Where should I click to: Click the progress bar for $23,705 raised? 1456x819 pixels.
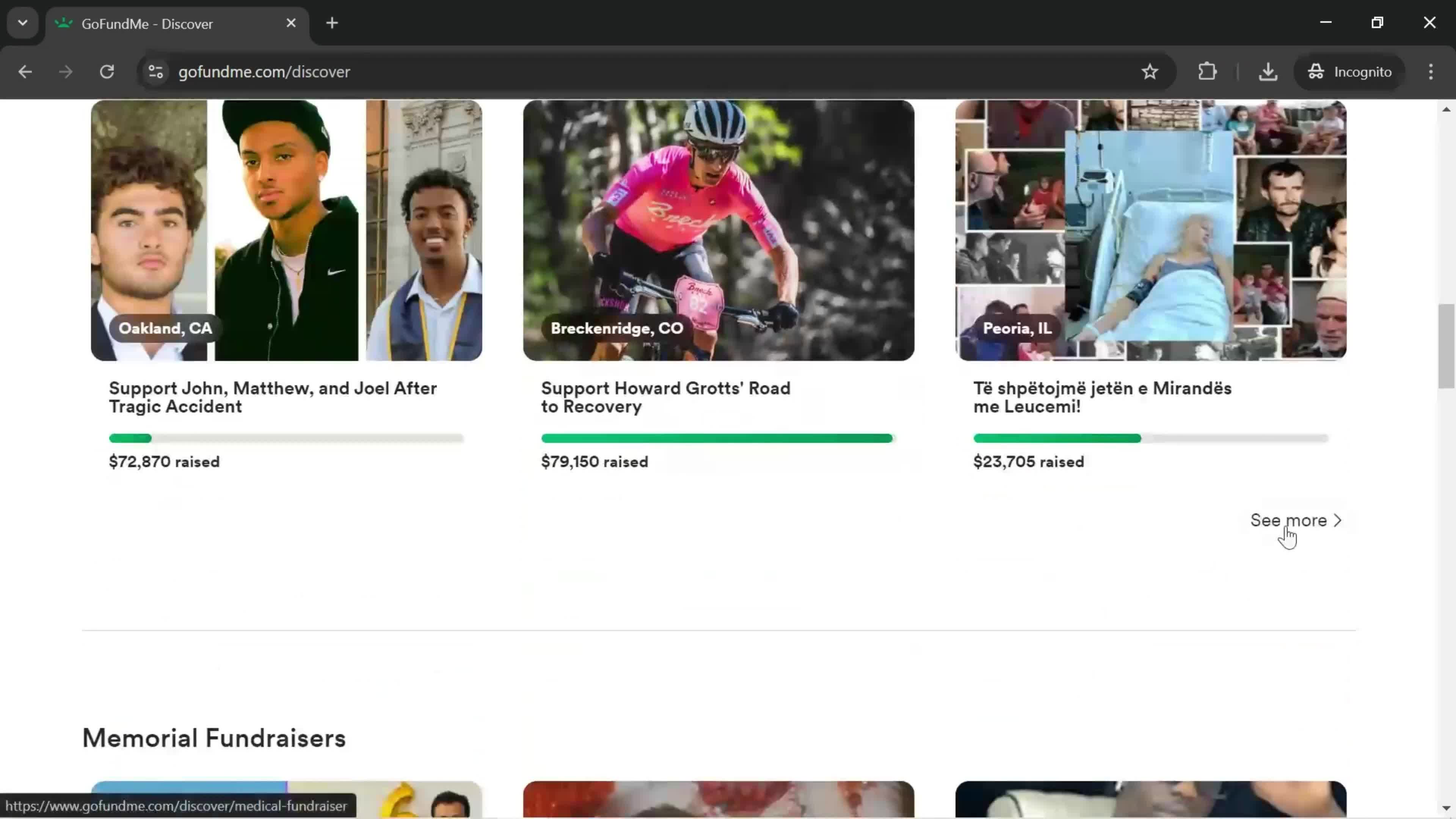pos(1150,438)
